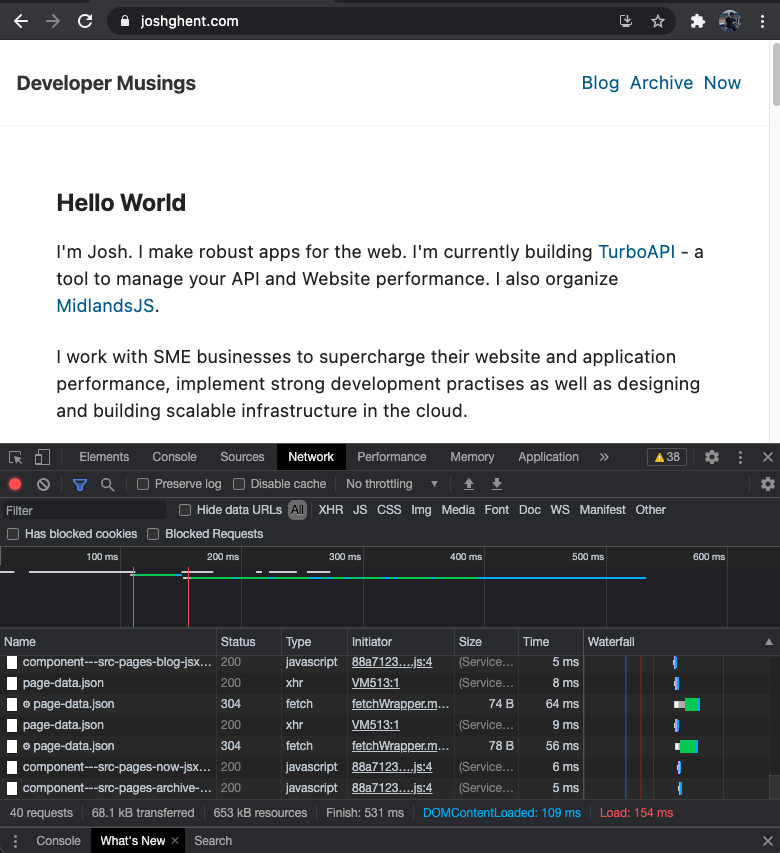Toggle the network filter funnel
Screen dimensions: 780x853
point(80,484)
